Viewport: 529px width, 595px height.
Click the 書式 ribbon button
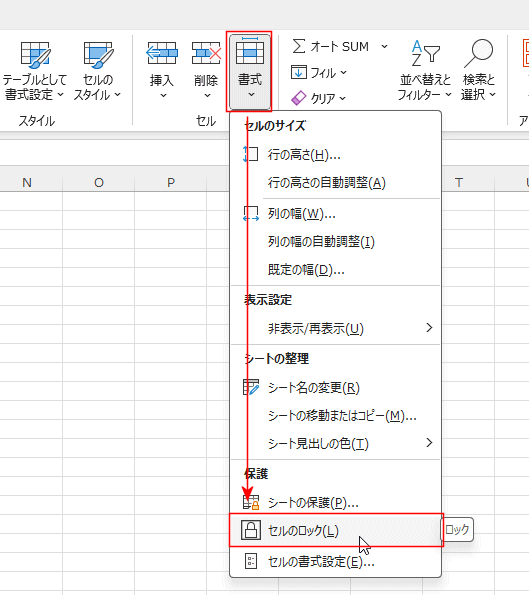(249, 71)
